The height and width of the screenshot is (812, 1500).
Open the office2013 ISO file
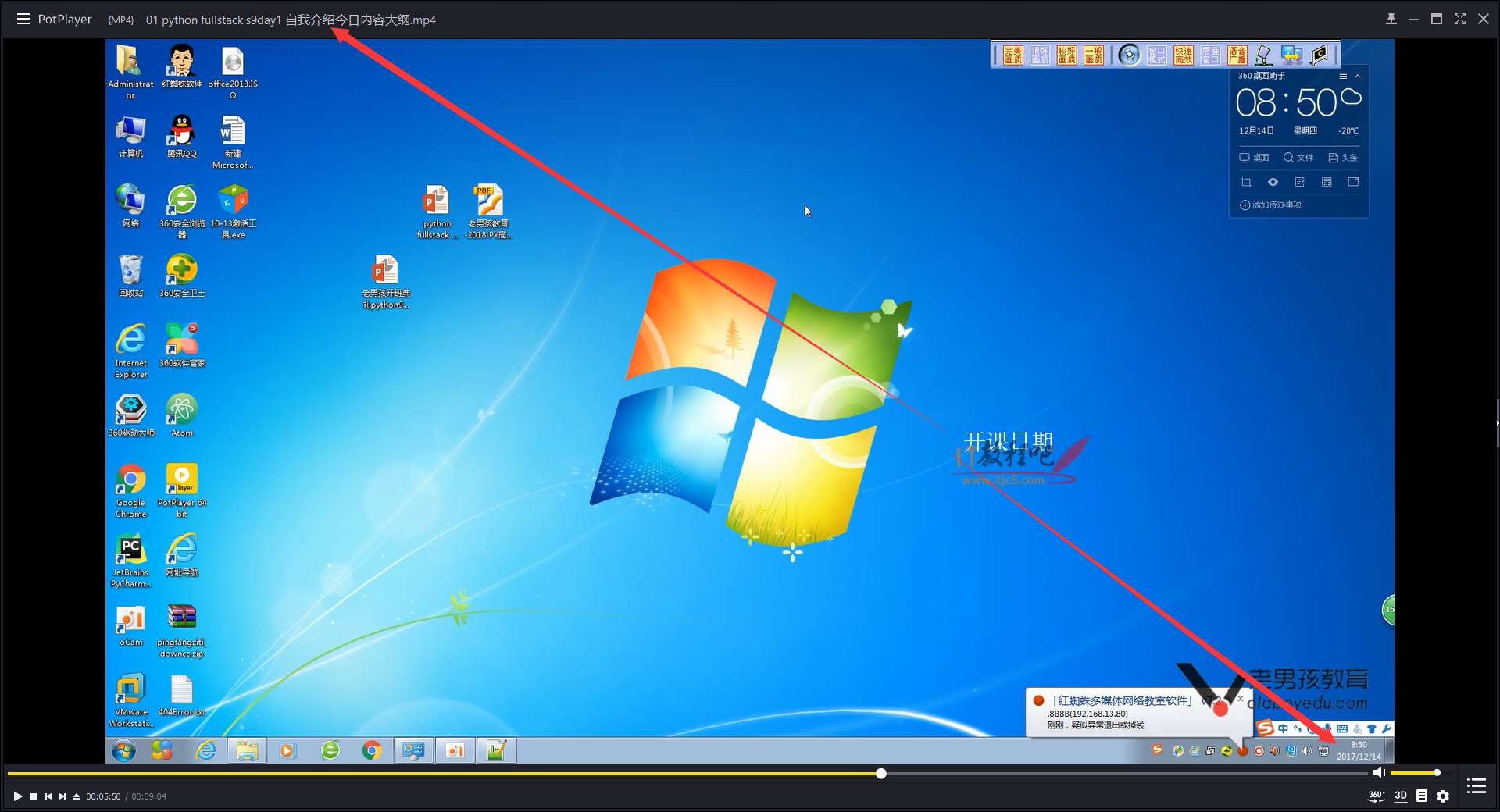tap(233, 72)
